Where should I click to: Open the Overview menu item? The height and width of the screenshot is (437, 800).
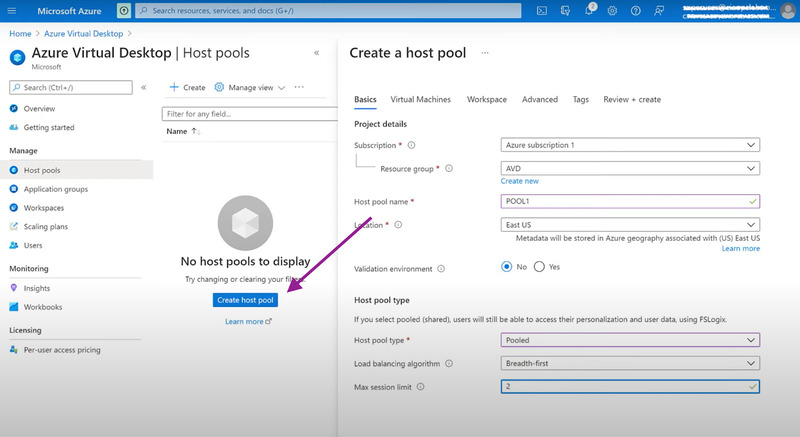[39, 109]
